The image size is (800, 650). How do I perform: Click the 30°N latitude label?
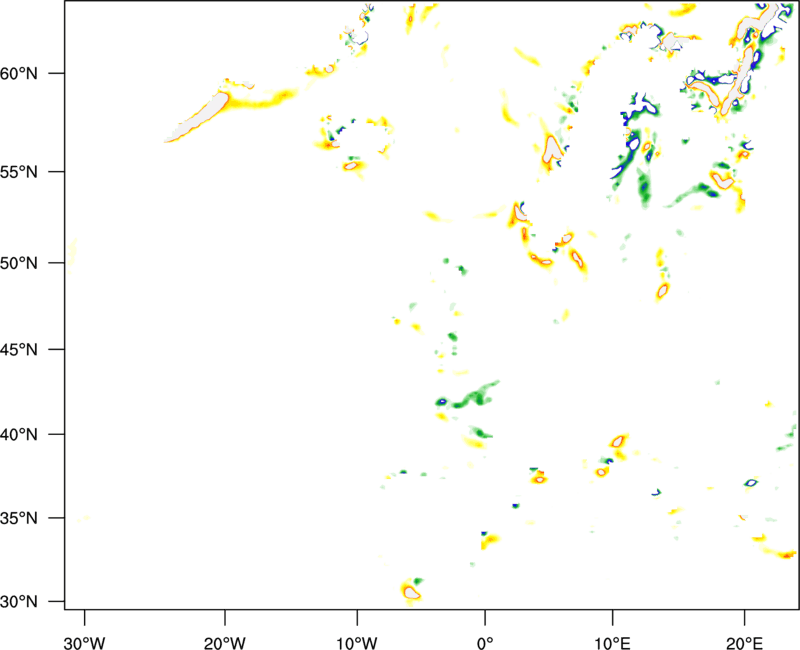click(19, 602)
